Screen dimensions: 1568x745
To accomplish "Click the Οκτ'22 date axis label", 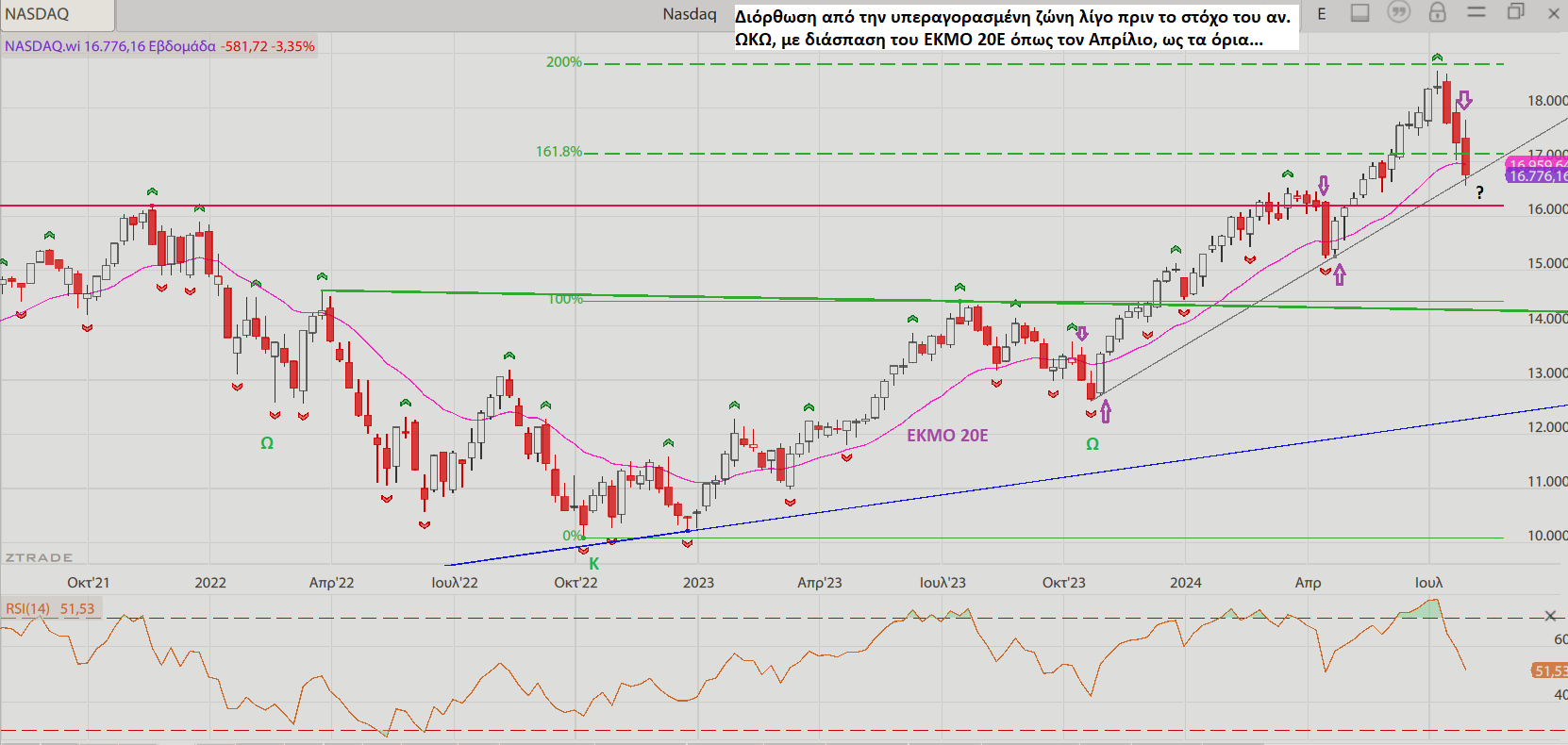I will click(x=575, y=583).
